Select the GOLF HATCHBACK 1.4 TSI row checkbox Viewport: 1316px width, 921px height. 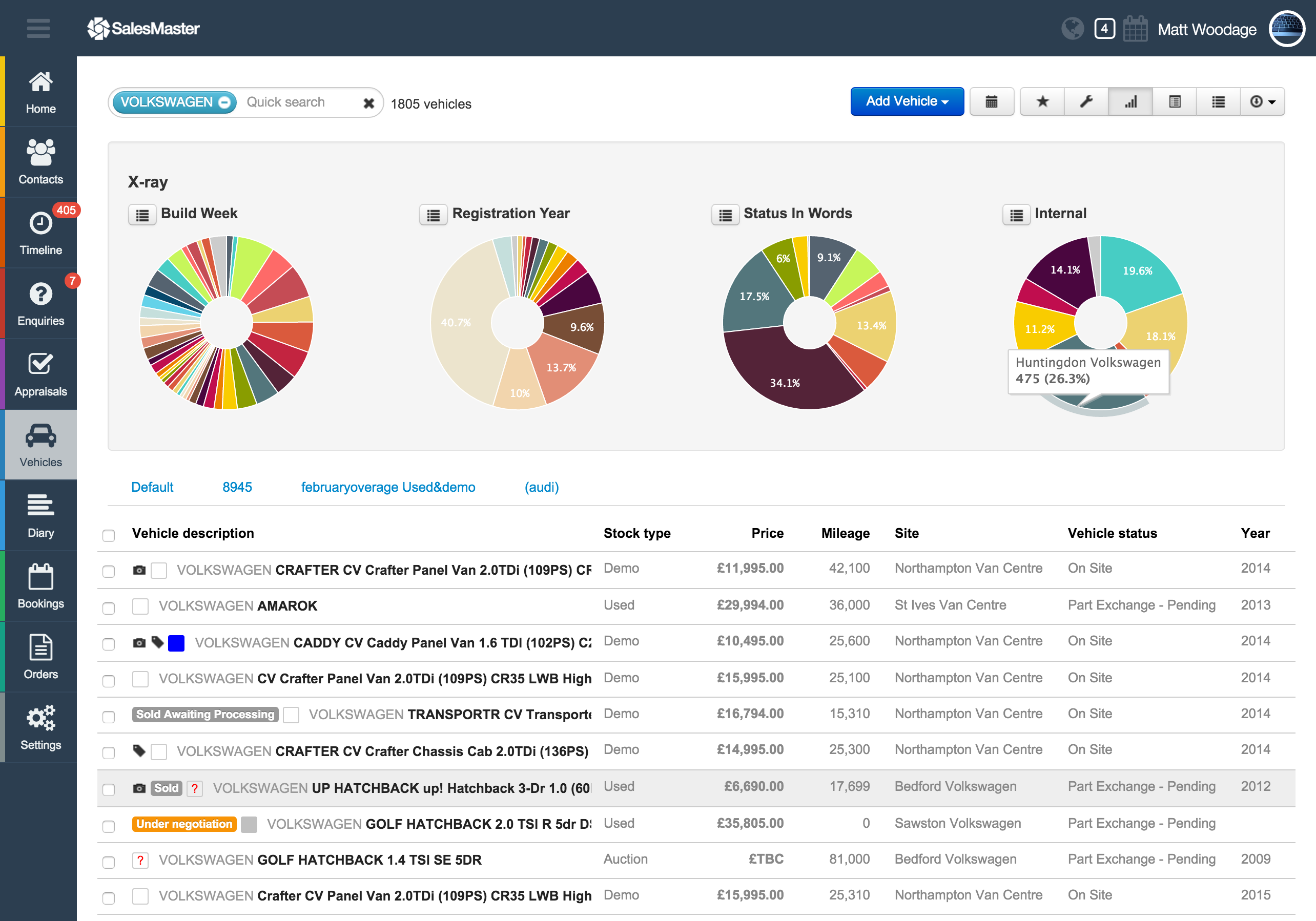coord(108,862)
